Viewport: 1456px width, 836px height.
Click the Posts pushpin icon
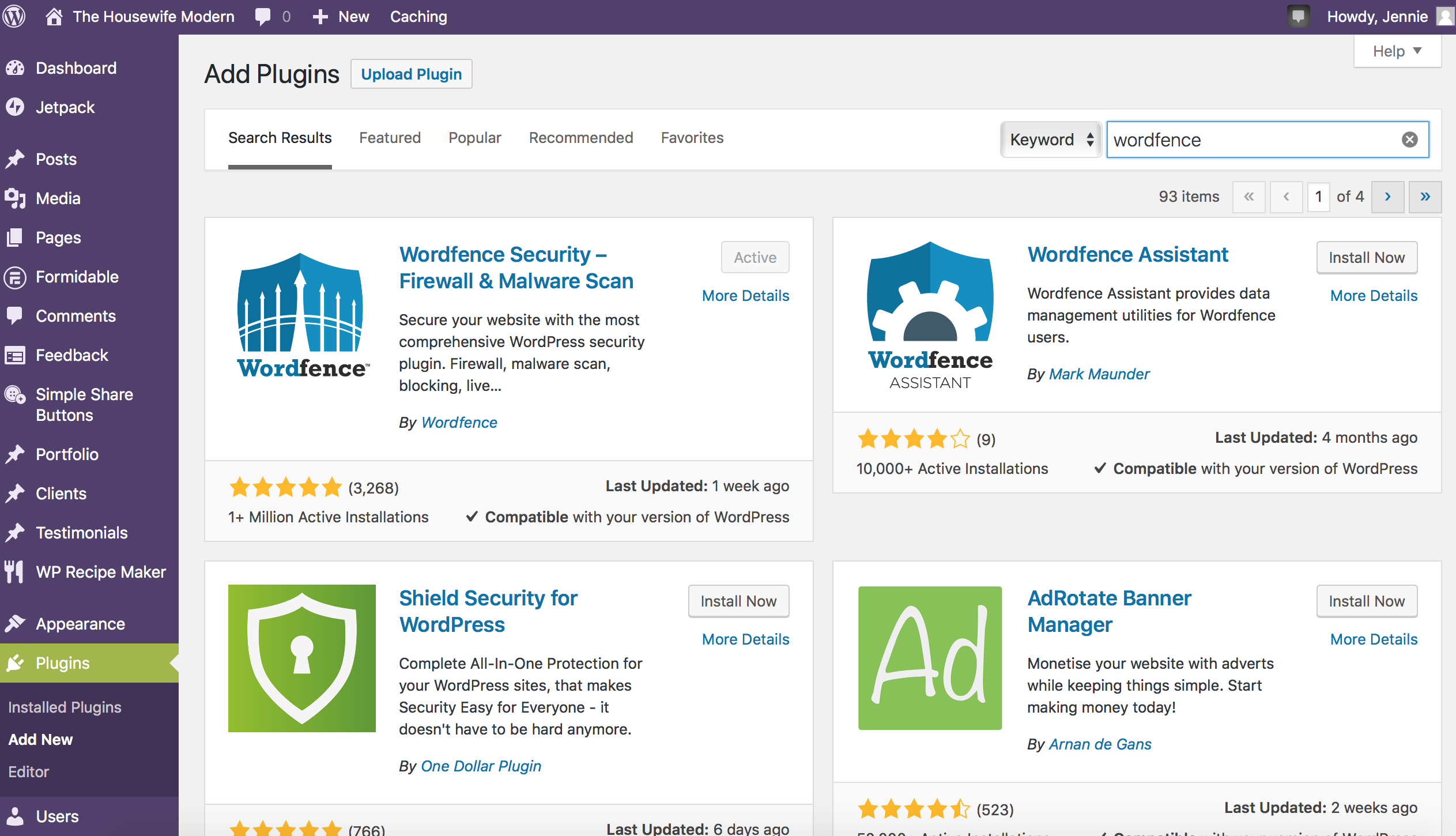coord(15,159)
